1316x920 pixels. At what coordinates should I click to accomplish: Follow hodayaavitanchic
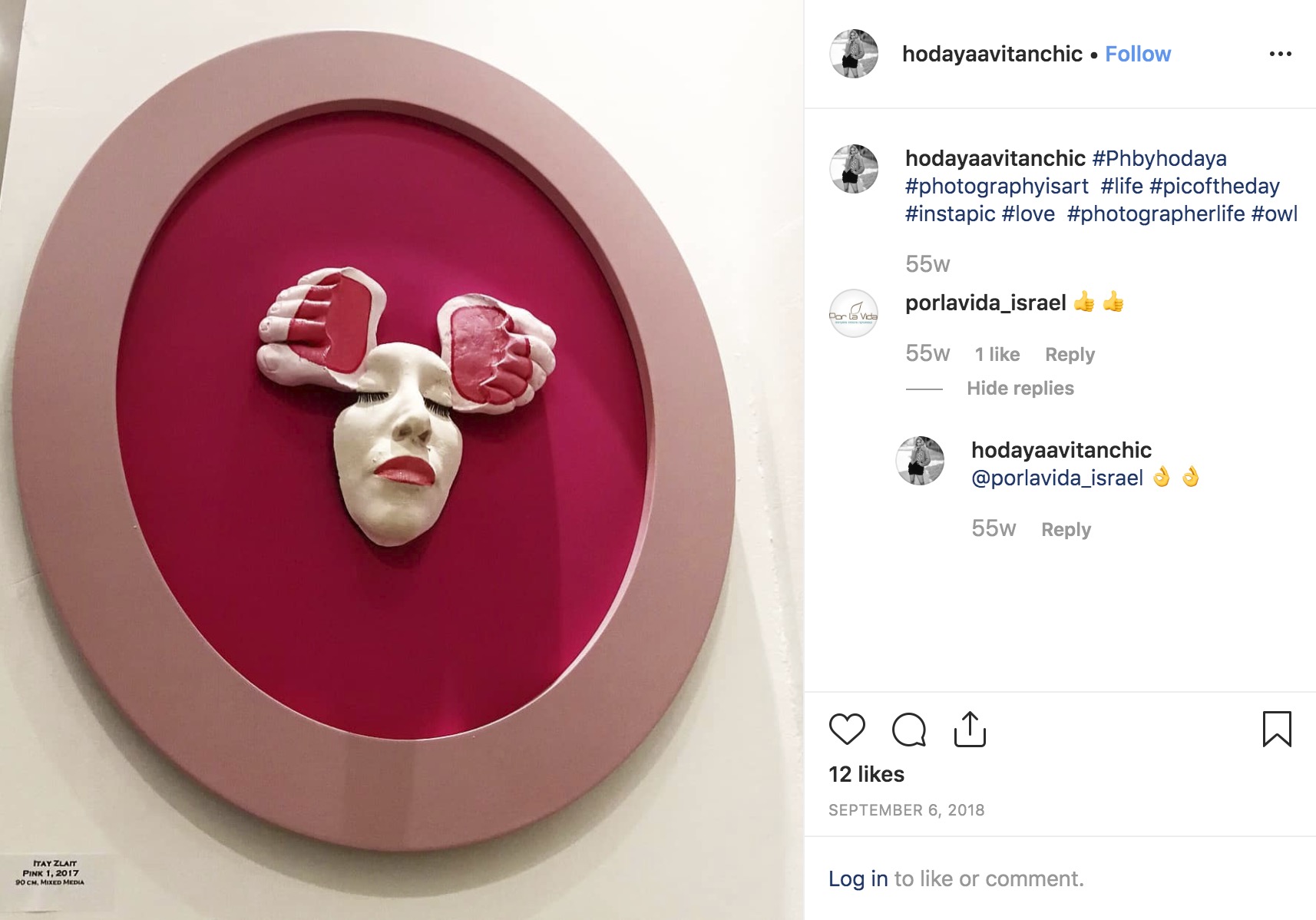pos(1138,54)
